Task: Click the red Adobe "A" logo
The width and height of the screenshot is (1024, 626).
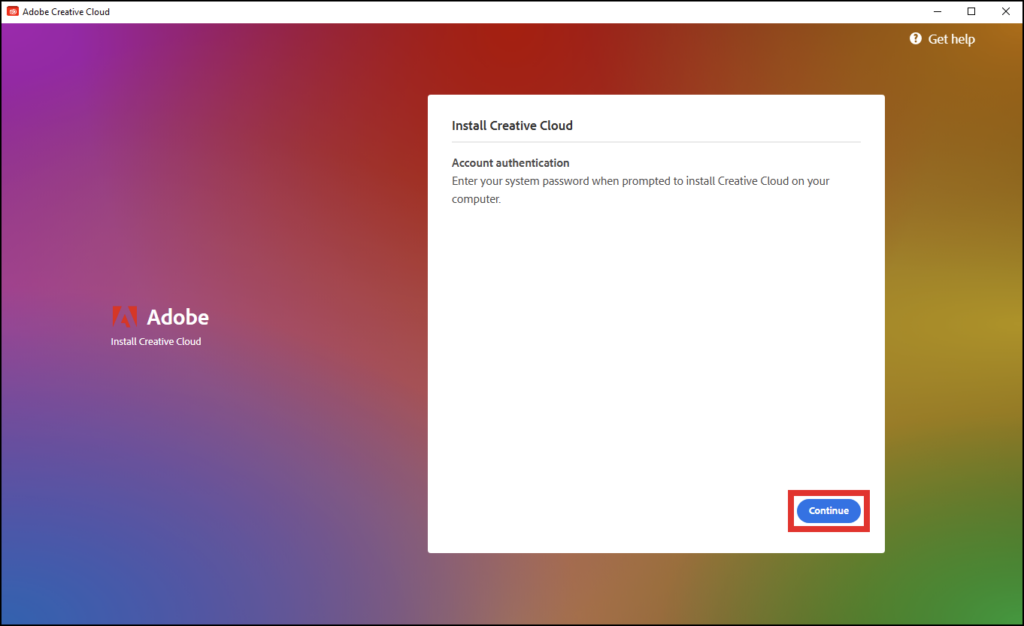Action: coord(124,317)
